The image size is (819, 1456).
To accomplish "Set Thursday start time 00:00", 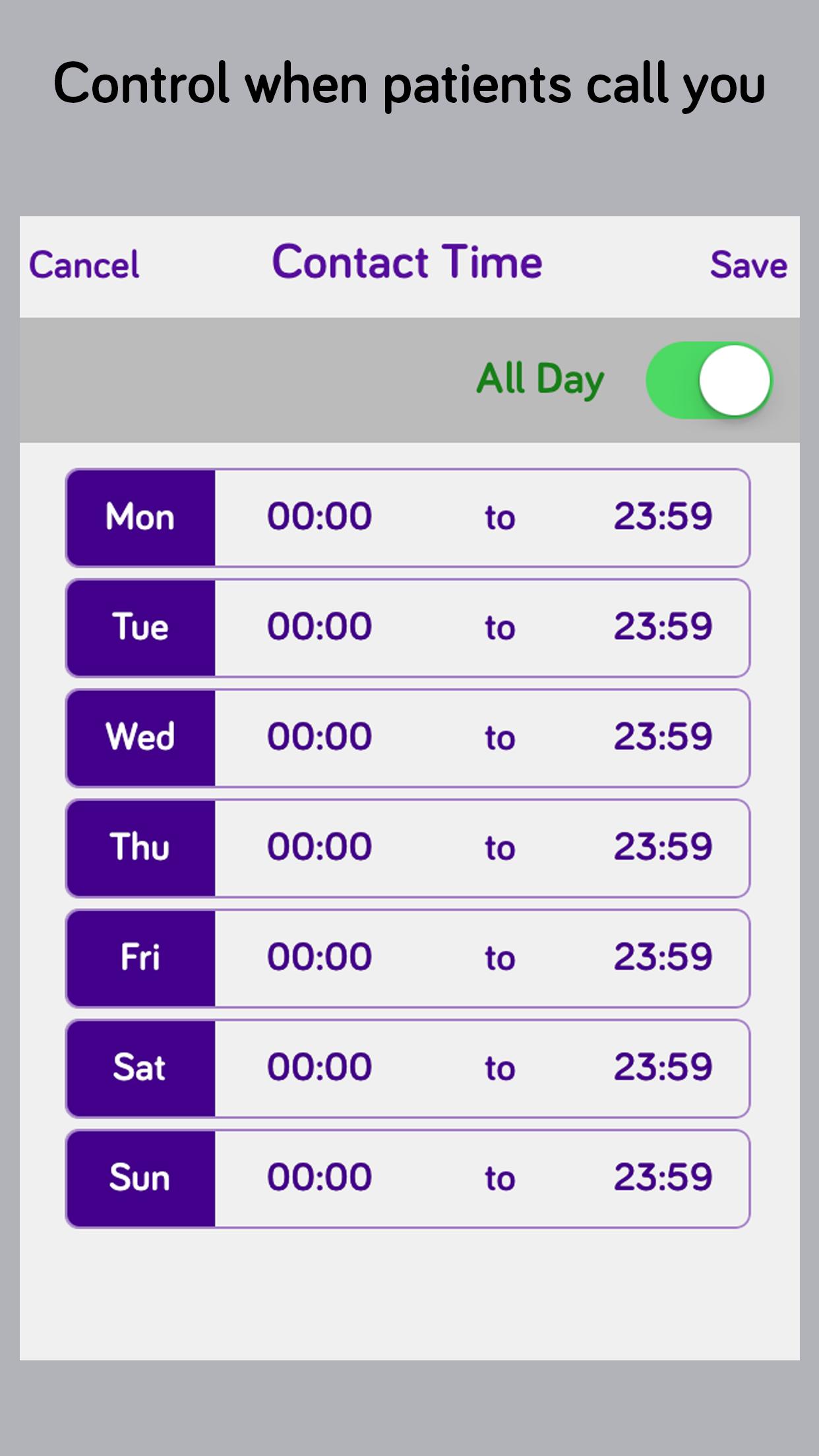I will (x=320, y=847).
